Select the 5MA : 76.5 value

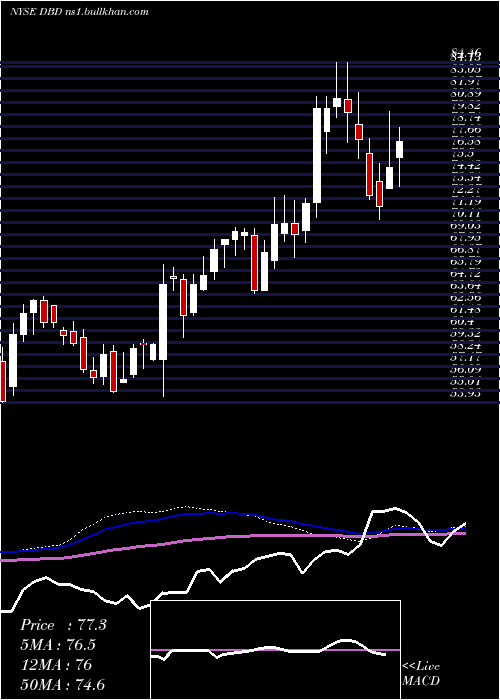tap(58, 645)
